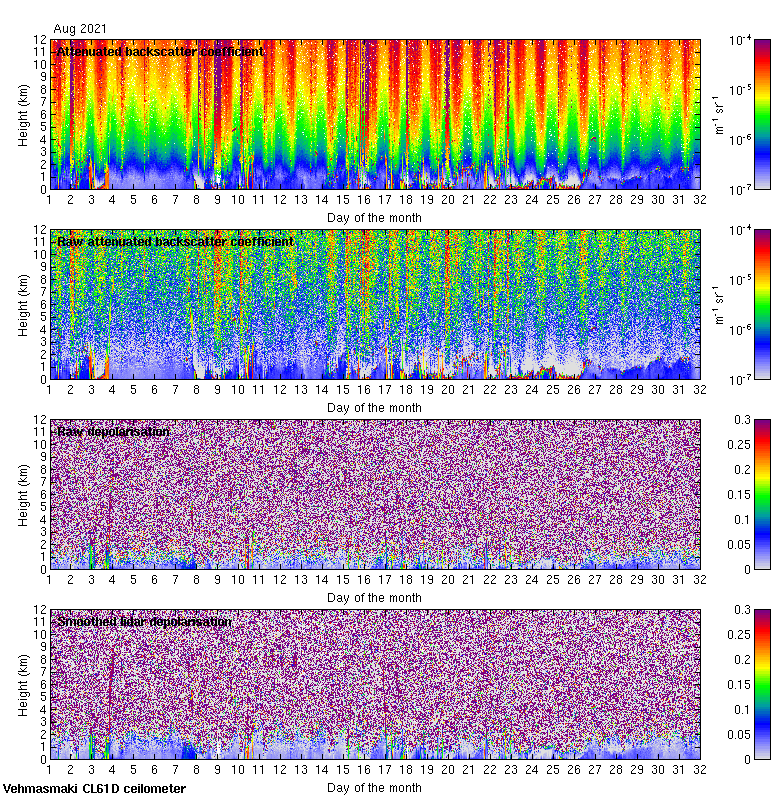Click the Smoothed lidar depolarisation title

click(144, 622)
